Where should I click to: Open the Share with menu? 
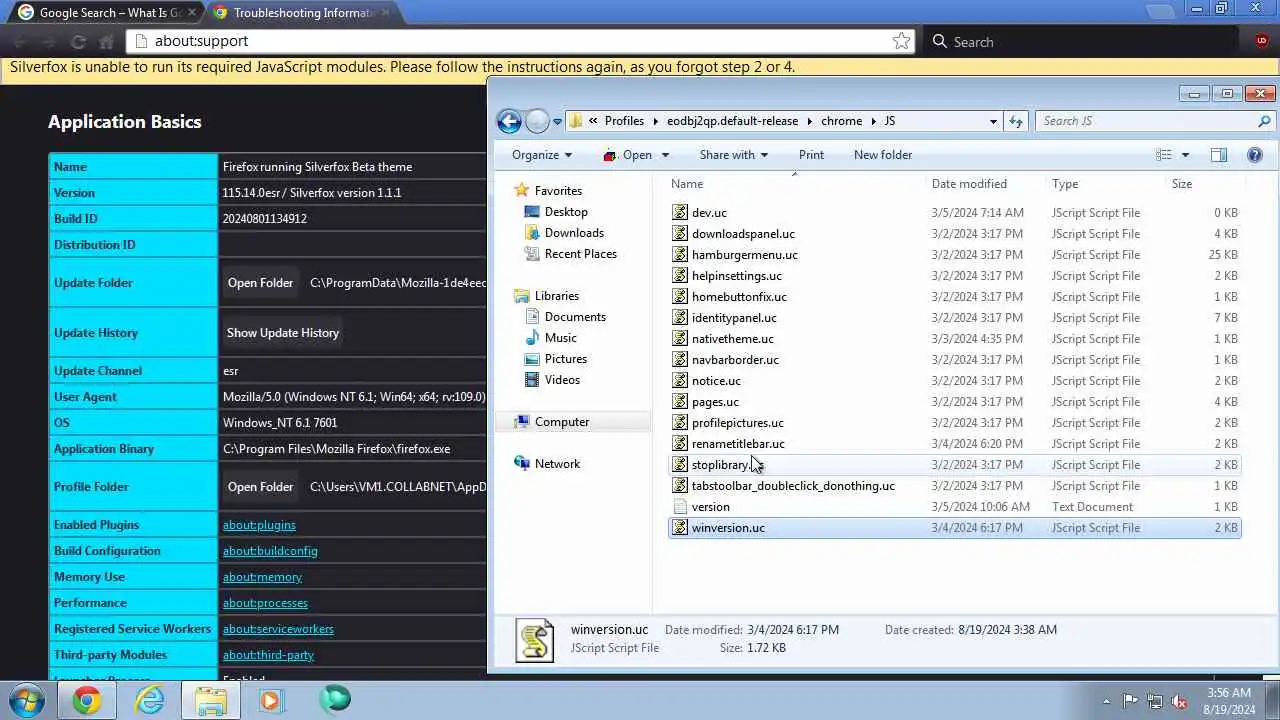pos(733,155)
